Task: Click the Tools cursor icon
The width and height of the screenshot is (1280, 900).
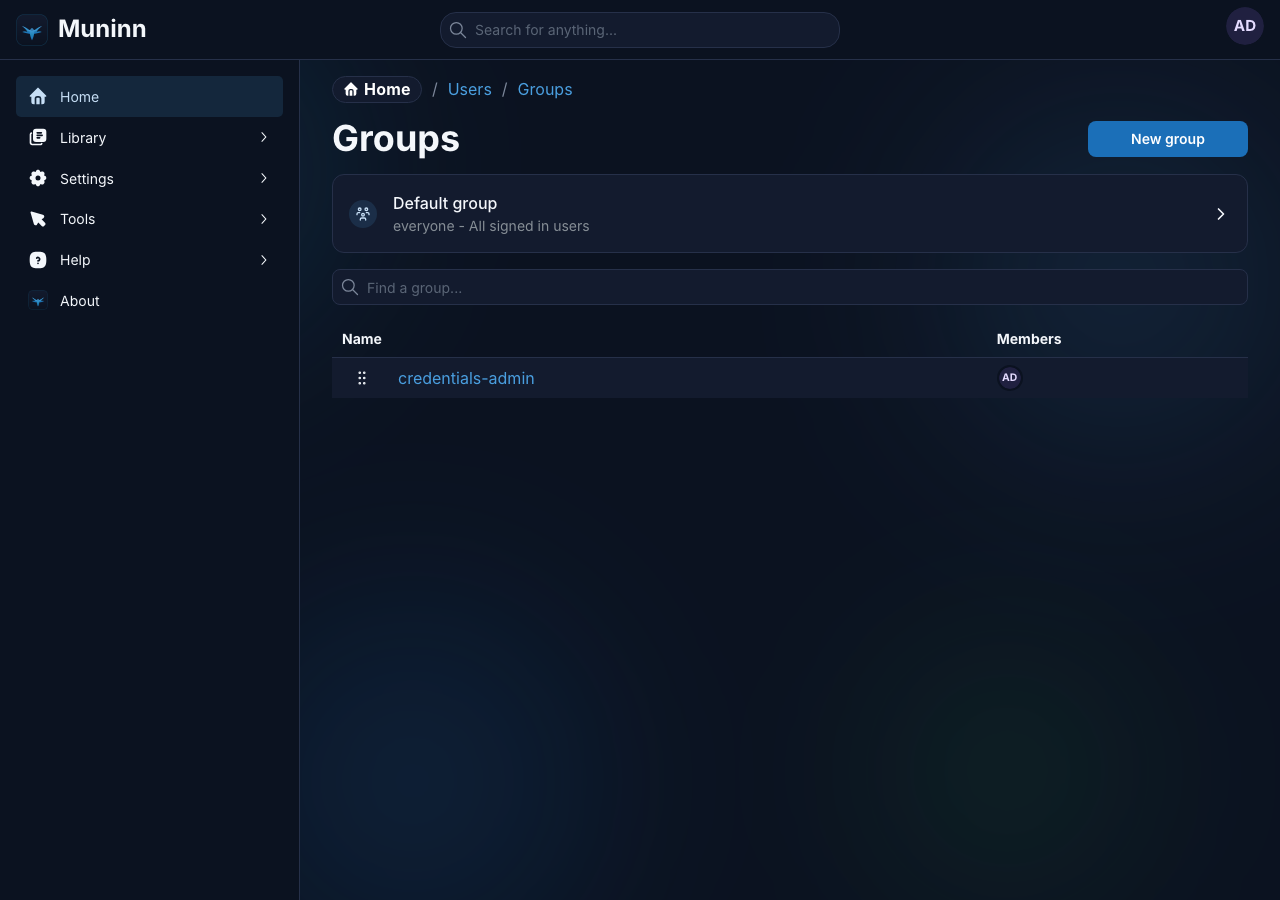Action: (x=38, y=219)
